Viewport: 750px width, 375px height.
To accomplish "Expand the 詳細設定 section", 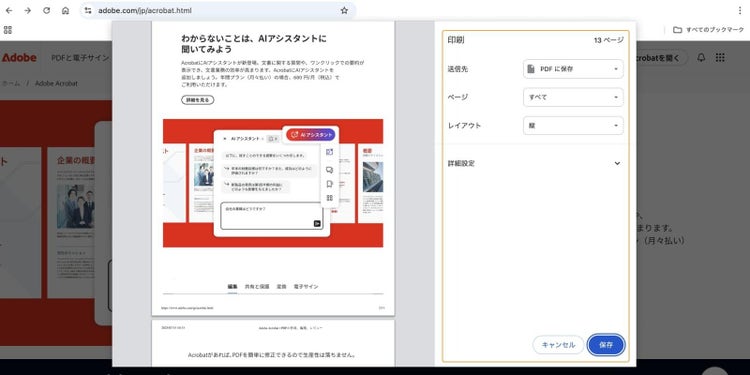I will (x=534, y=163).
